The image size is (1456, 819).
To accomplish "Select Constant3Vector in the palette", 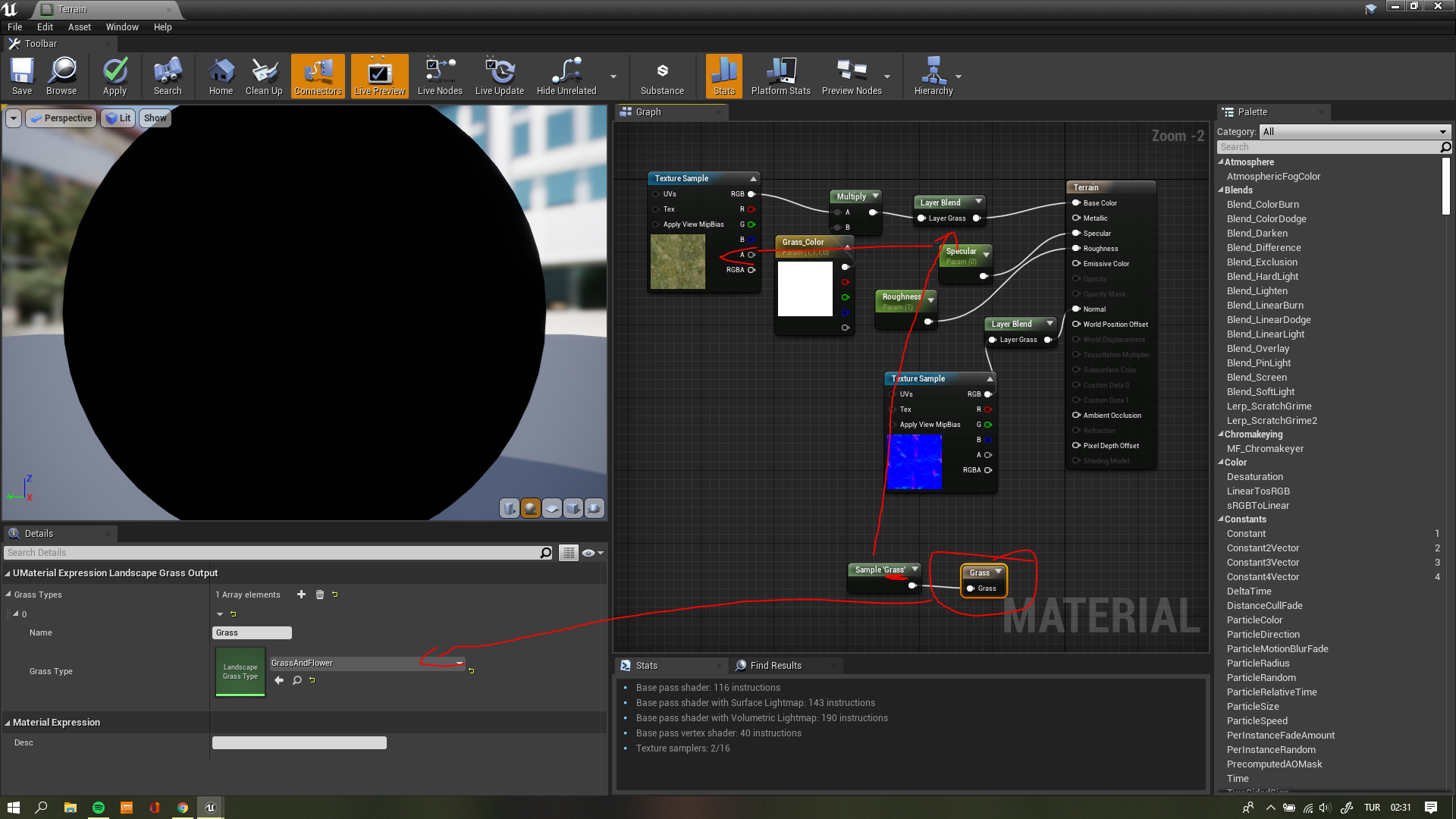I will coord(1263,563).
